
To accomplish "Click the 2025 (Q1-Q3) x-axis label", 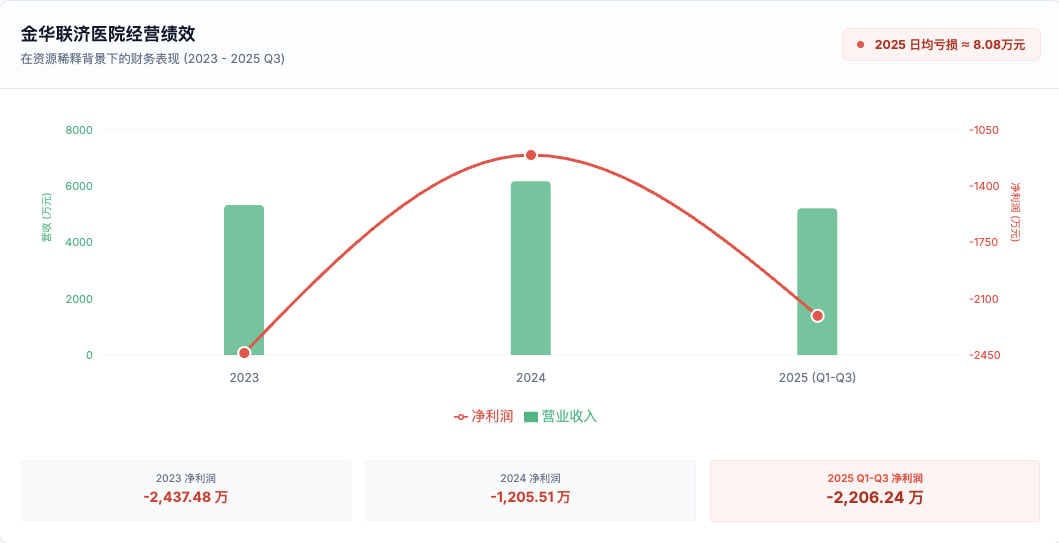I will pyautogui.click(x=817, y=378).
